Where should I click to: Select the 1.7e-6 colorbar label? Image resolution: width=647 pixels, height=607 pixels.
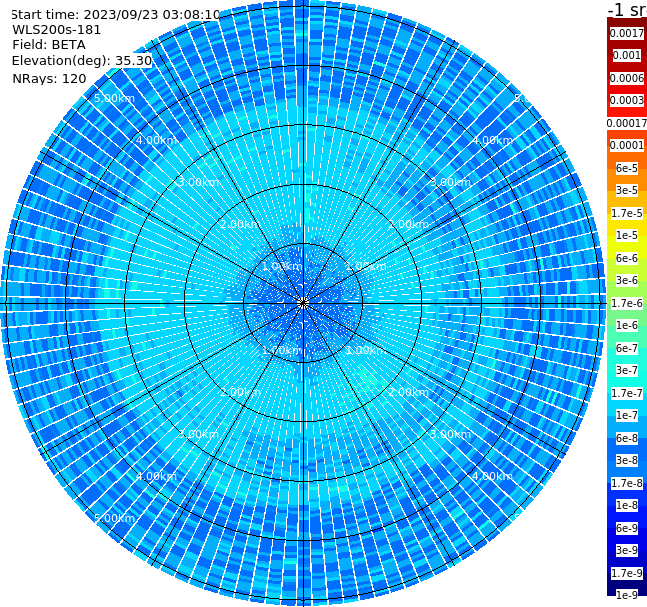(x=627, y=303)
